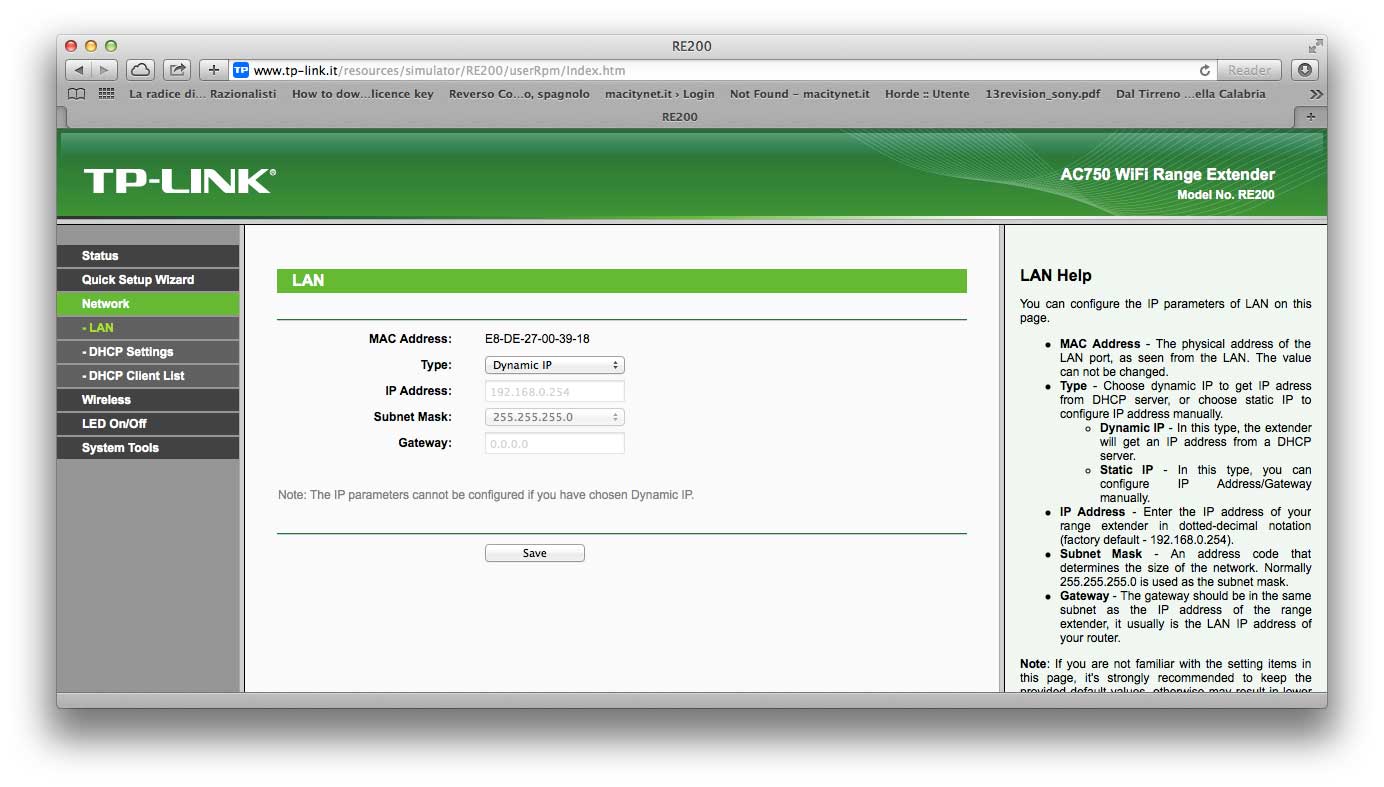Go forward using Safari's forward arrow

pyautogui.click(x=105, y=70)
